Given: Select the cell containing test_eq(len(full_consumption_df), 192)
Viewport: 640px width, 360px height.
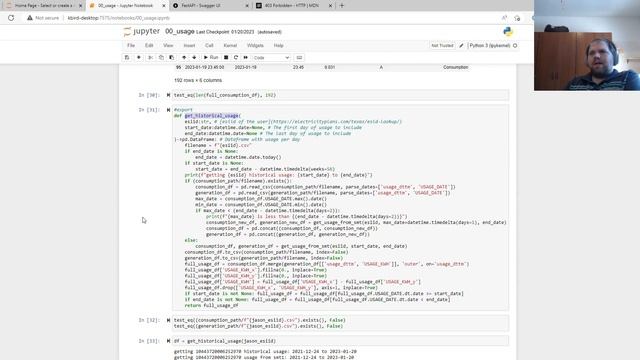Looking at the screenshot, I should [x=340, y=95].
